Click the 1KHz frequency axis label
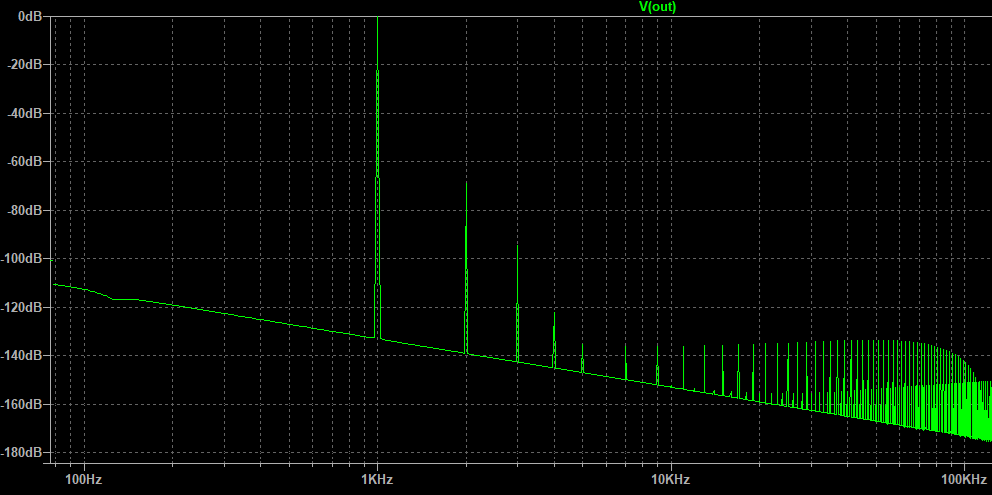The image size is (992, 495). [x=378, y=479]
